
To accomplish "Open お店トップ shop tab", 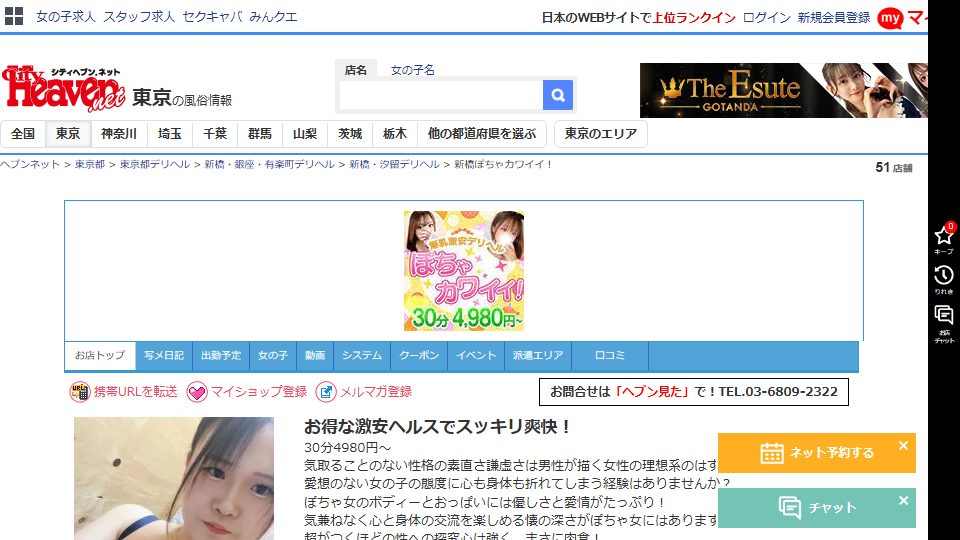I will [100, 356].
